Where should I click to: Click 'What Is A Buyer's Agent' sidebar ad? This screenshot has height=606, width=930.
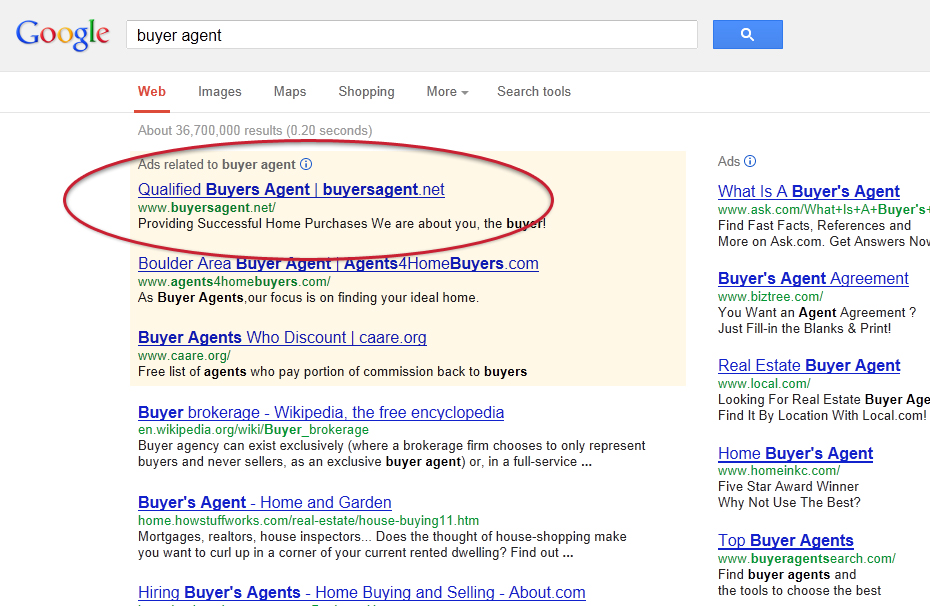808,192
